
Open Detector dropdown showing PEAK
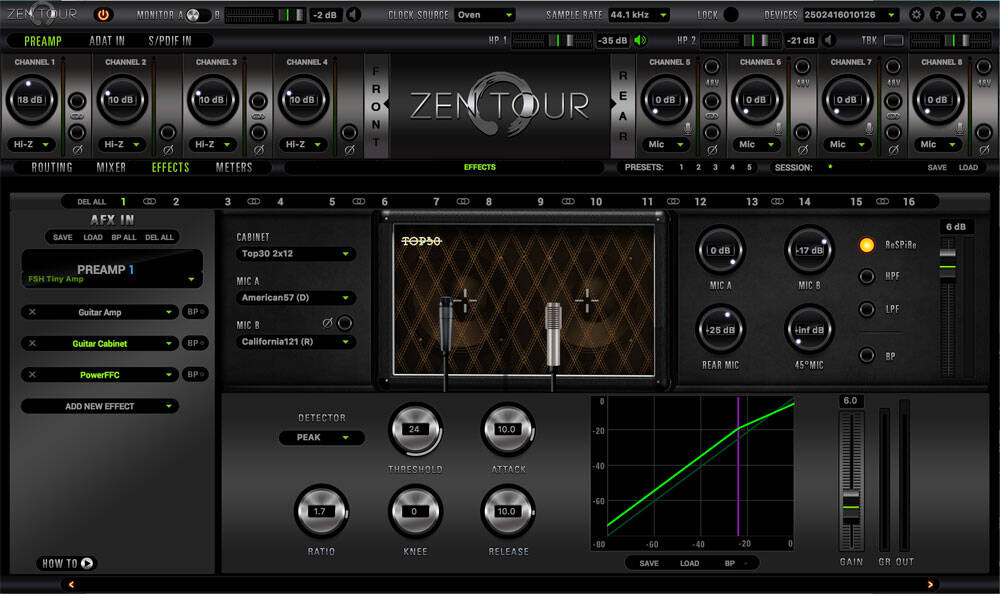click(x=321, y=437)
